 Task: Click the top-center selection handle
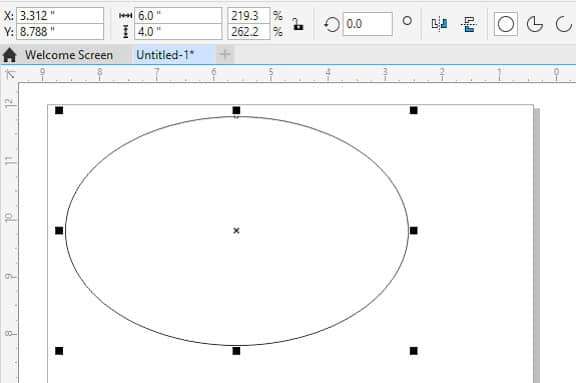pos(236,110)
